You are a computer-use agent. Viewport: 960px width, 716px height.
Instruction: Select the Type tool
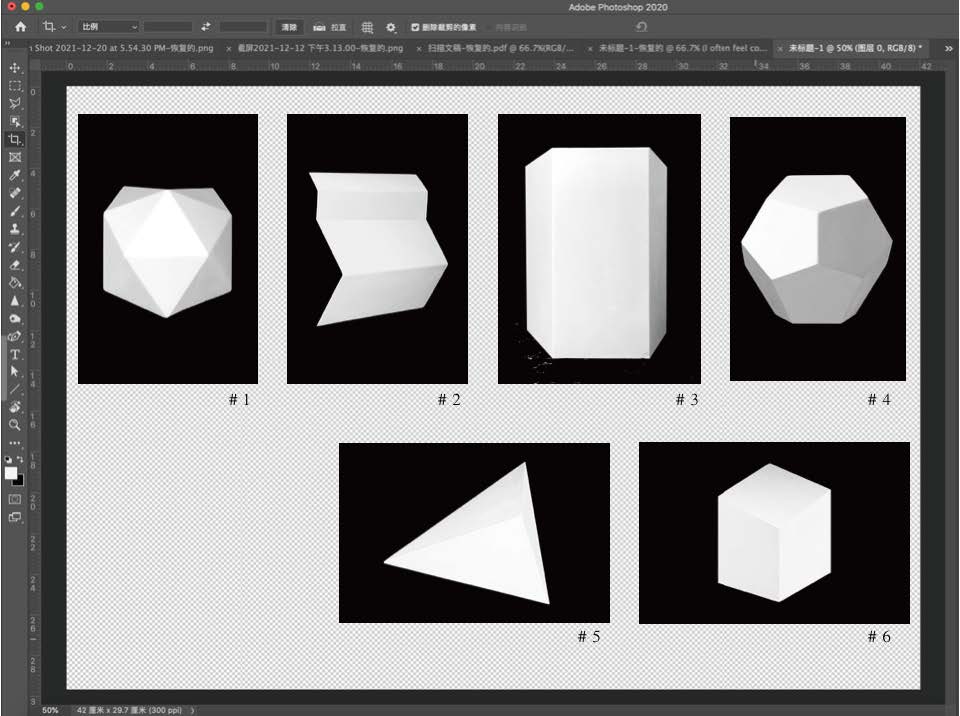point(15,354)
